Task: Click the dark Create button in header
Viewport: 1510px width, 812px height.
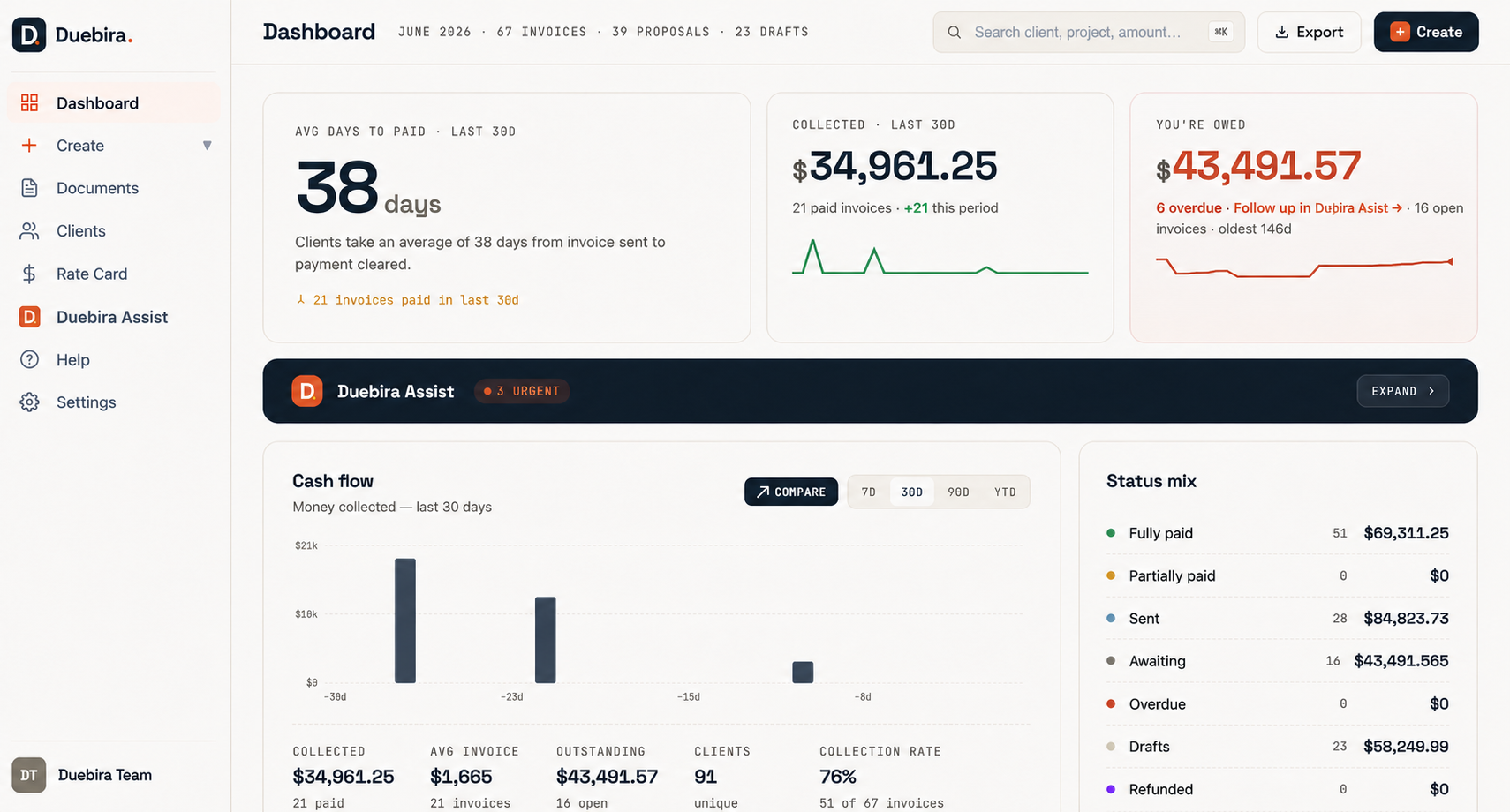Action: point(1426,32)
